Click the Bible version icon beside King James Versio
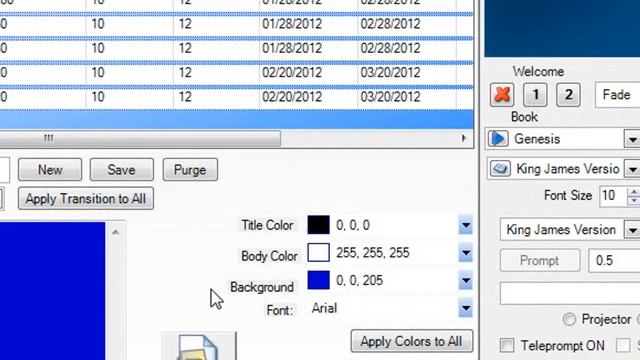Viewport: 640px width, 360px height. pos(500,169)
